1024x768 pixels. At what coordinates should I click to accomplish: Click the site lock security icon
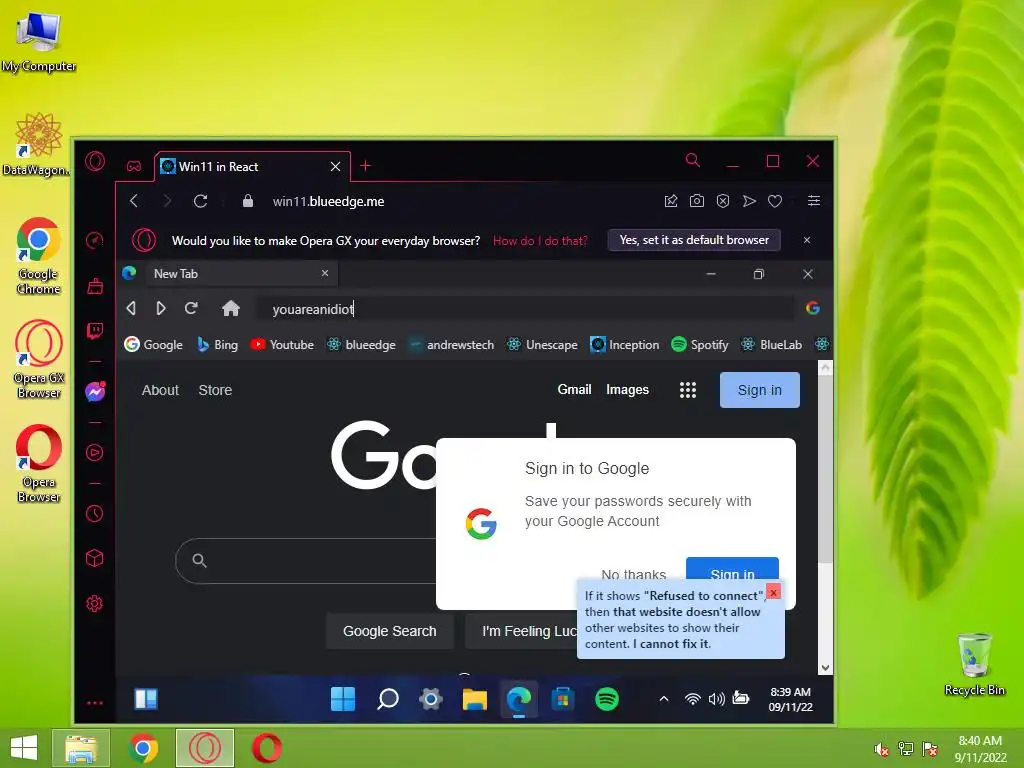[248, 201]
